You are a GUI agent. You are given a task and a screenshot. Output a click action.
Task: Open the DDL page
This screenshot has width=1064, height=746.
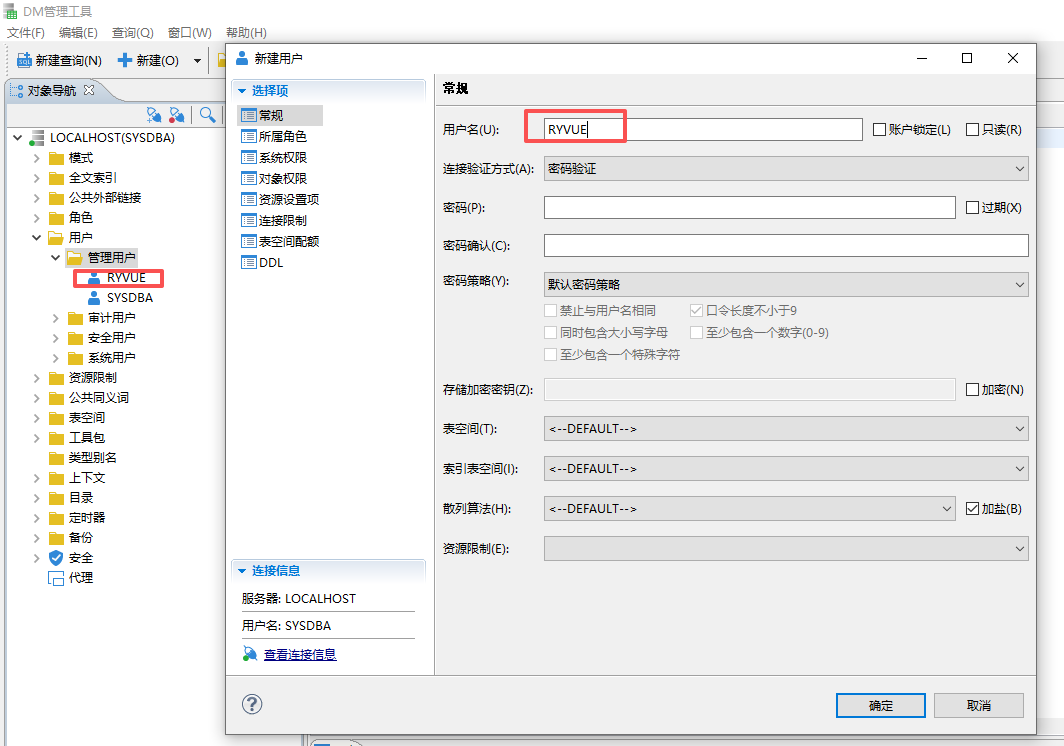click(x=263, y=263)
